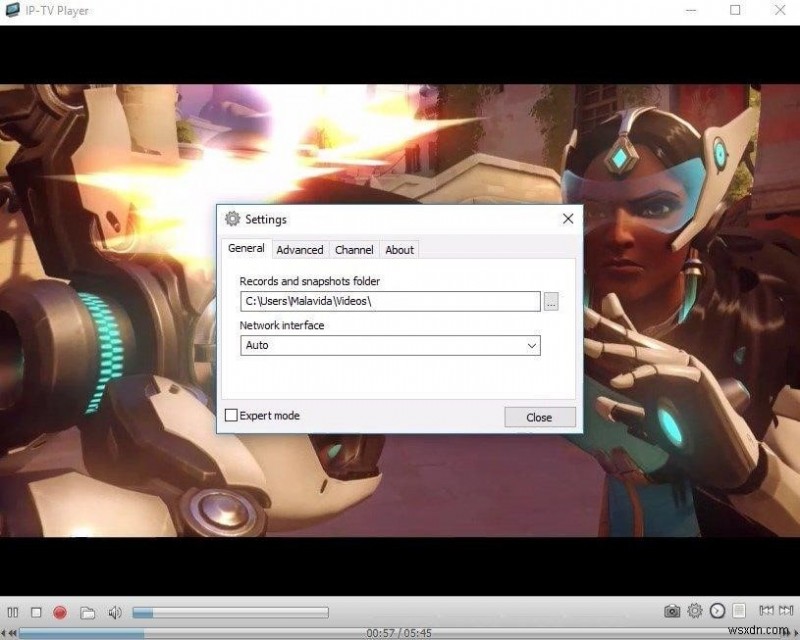The height and width of the screenshot is (640, 800).
Task: Take a snapshot using the camera icon
Action: (671, 611)
